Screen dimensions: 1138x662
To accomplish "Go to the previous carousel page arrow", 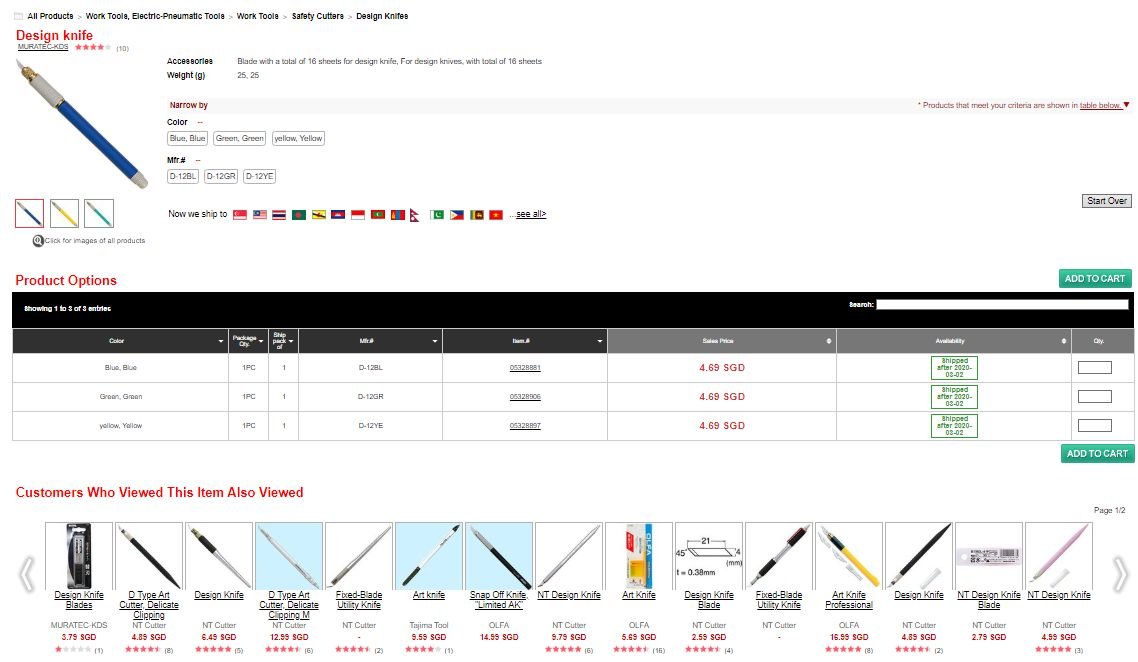I will pos(28,573).
